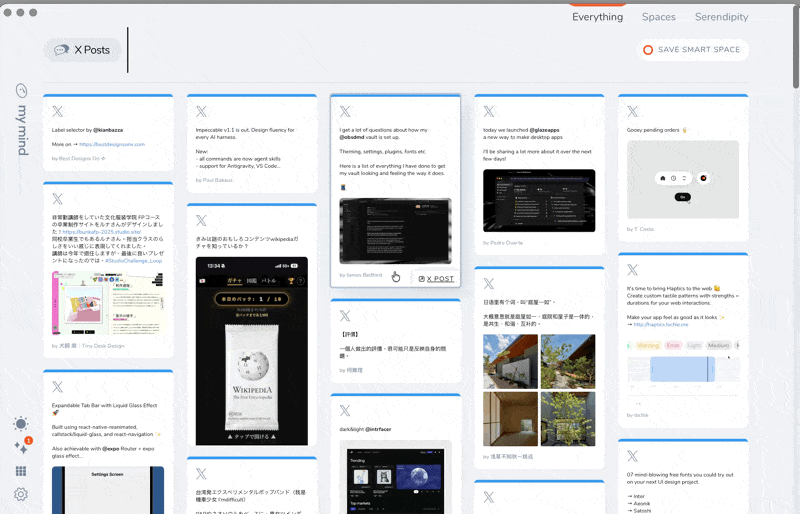Click the X logo on Gooey pending orders card
The height and width of the screenshot is (514, 800).
[x=633, y=111]
